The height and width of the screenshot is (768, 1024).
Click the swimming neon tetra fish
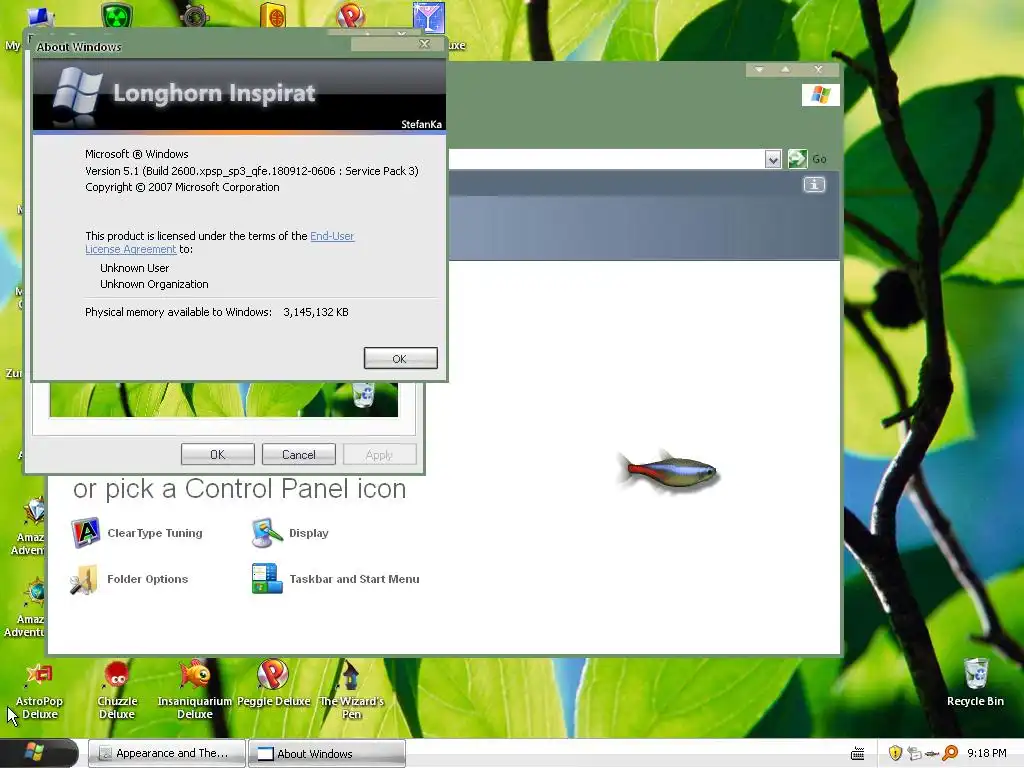(670, 470)
